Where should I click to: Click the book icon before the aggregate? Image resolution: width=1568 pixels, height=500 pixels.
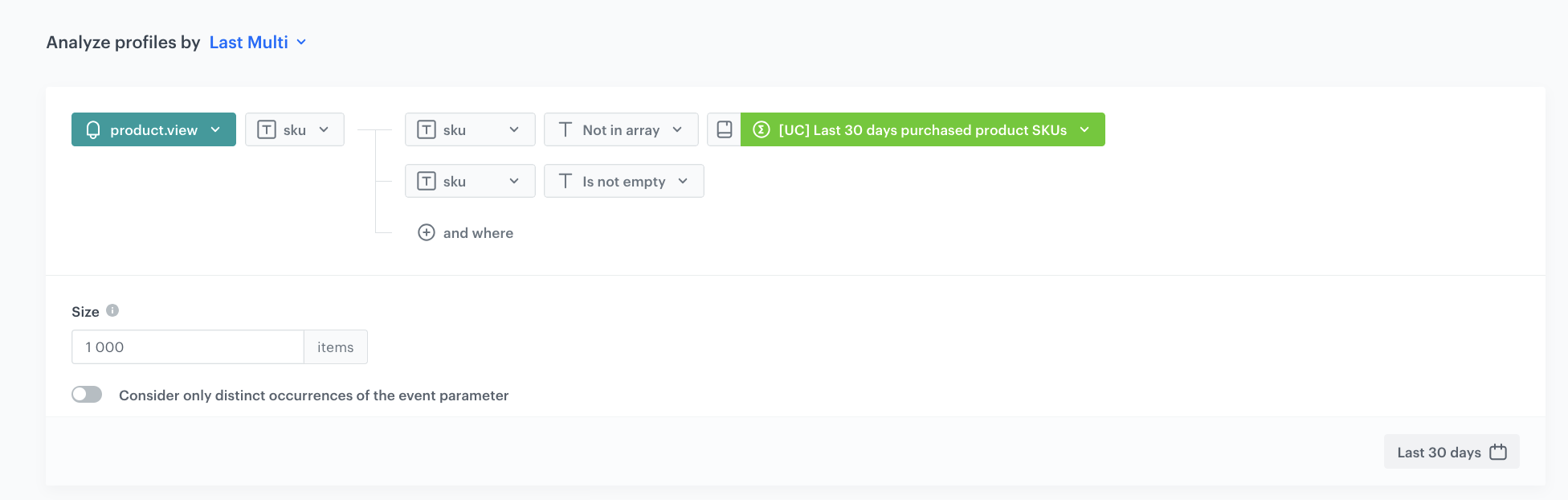coord(724,129)
